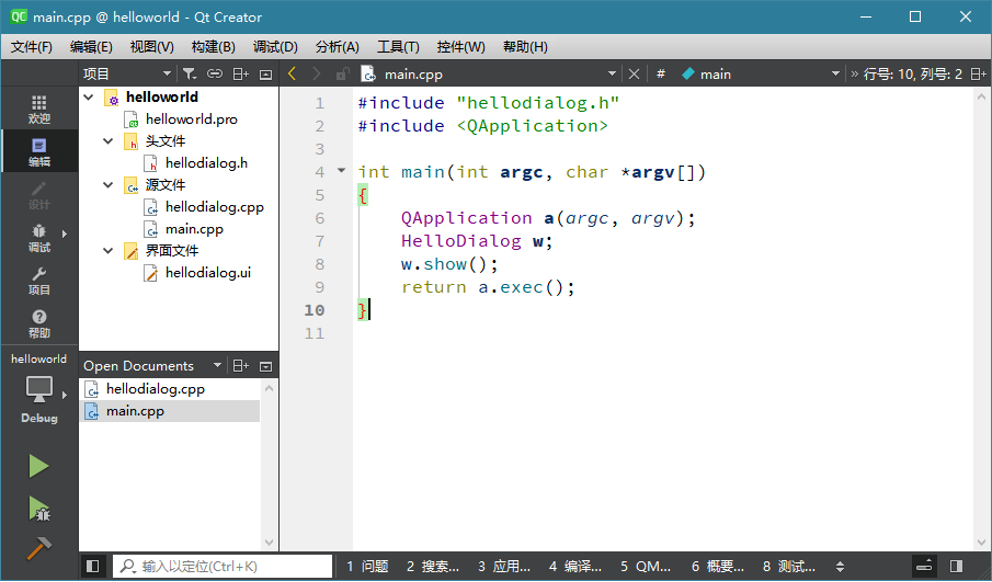Split the editor view
This screenshot has width=992, height=582.
click(979, 74)
